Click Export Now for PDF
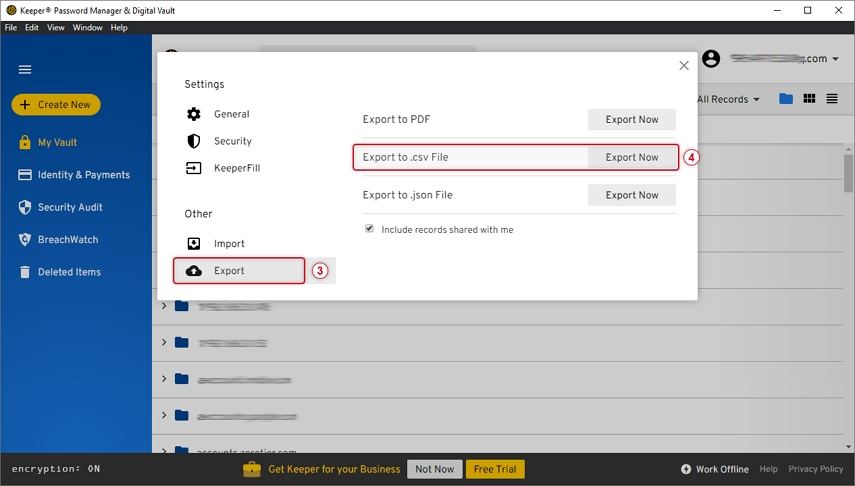855x486 pixels. [631, 119]
